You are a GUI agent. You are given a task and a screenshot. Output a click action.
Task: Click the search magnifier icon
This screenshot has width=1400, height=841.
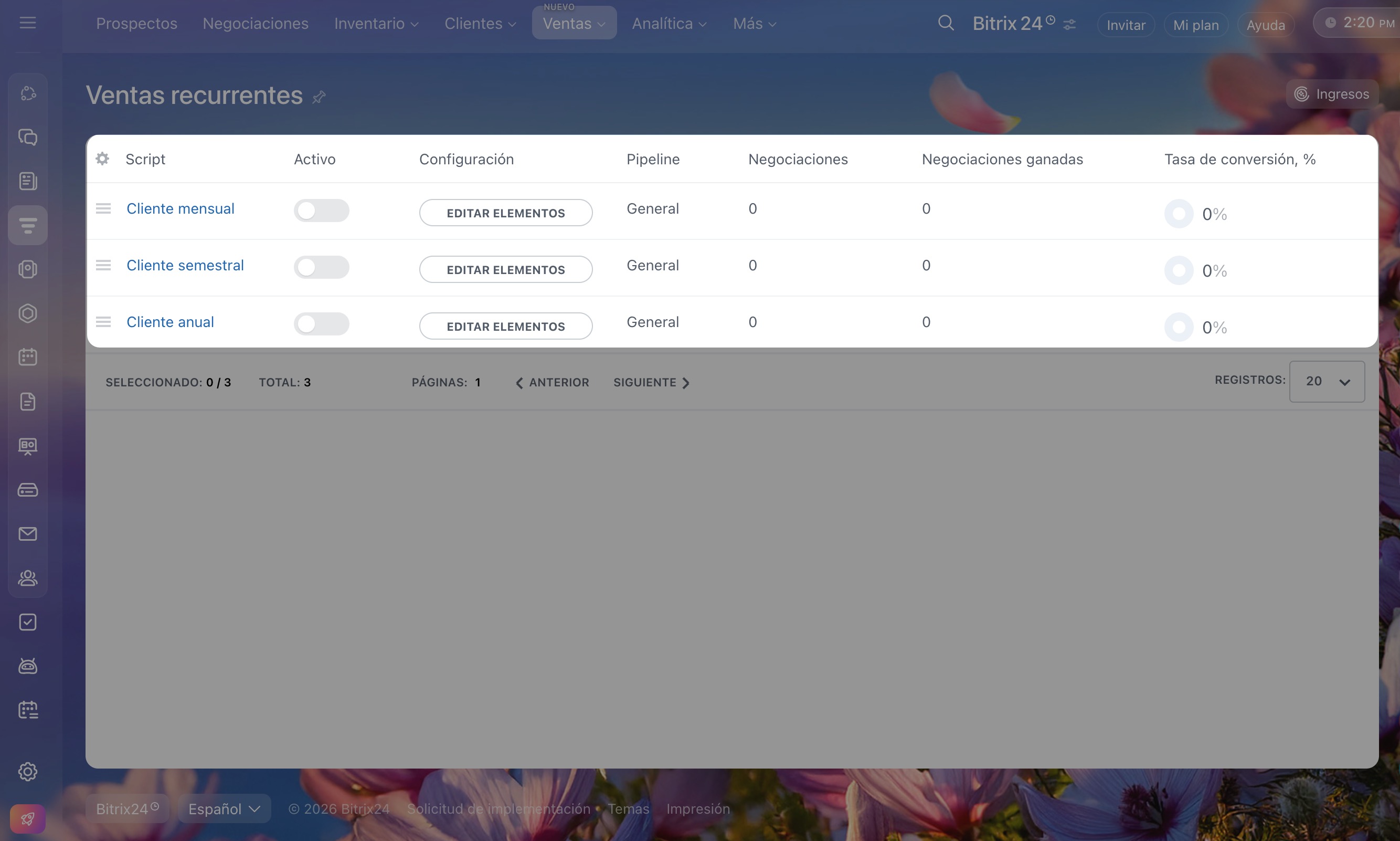[945, 23]
